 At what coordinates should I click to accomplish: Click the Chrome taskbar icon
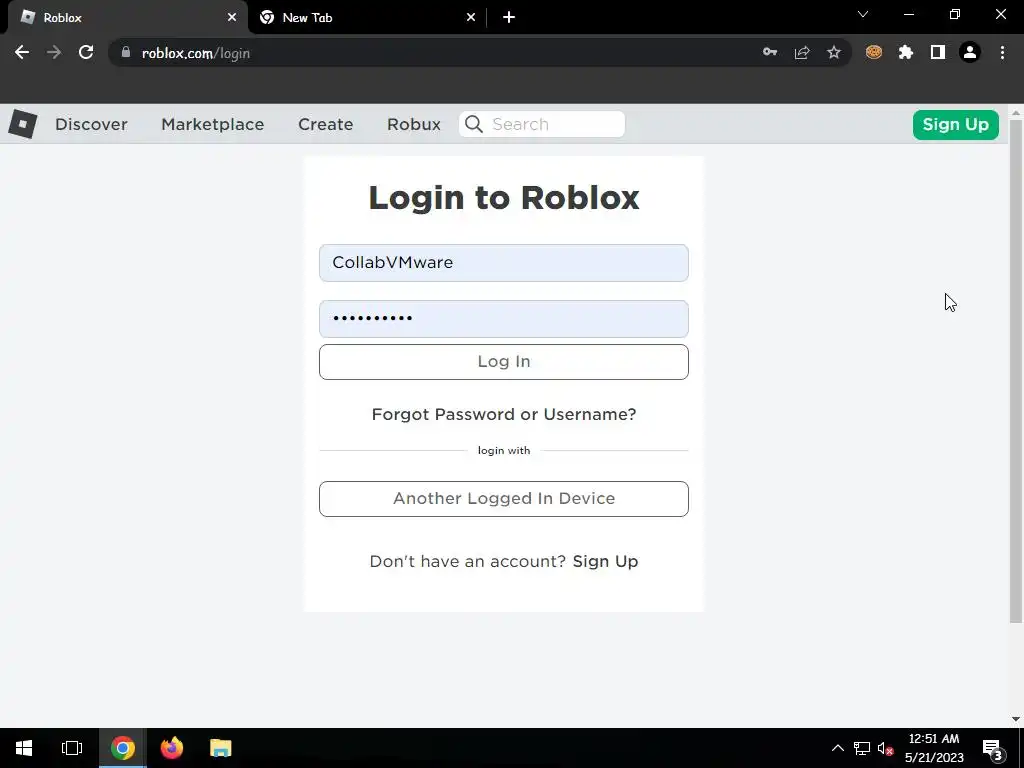(123, 748)
